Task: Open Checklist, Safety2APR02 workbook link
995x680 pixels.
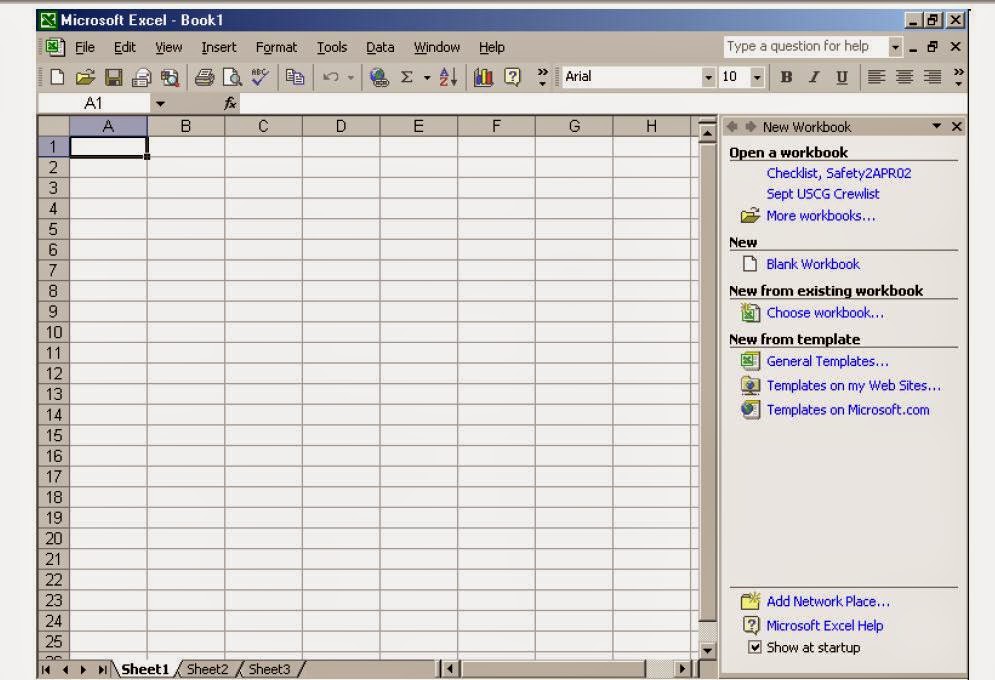Action: pyautogui.click(x=838, y=173)
